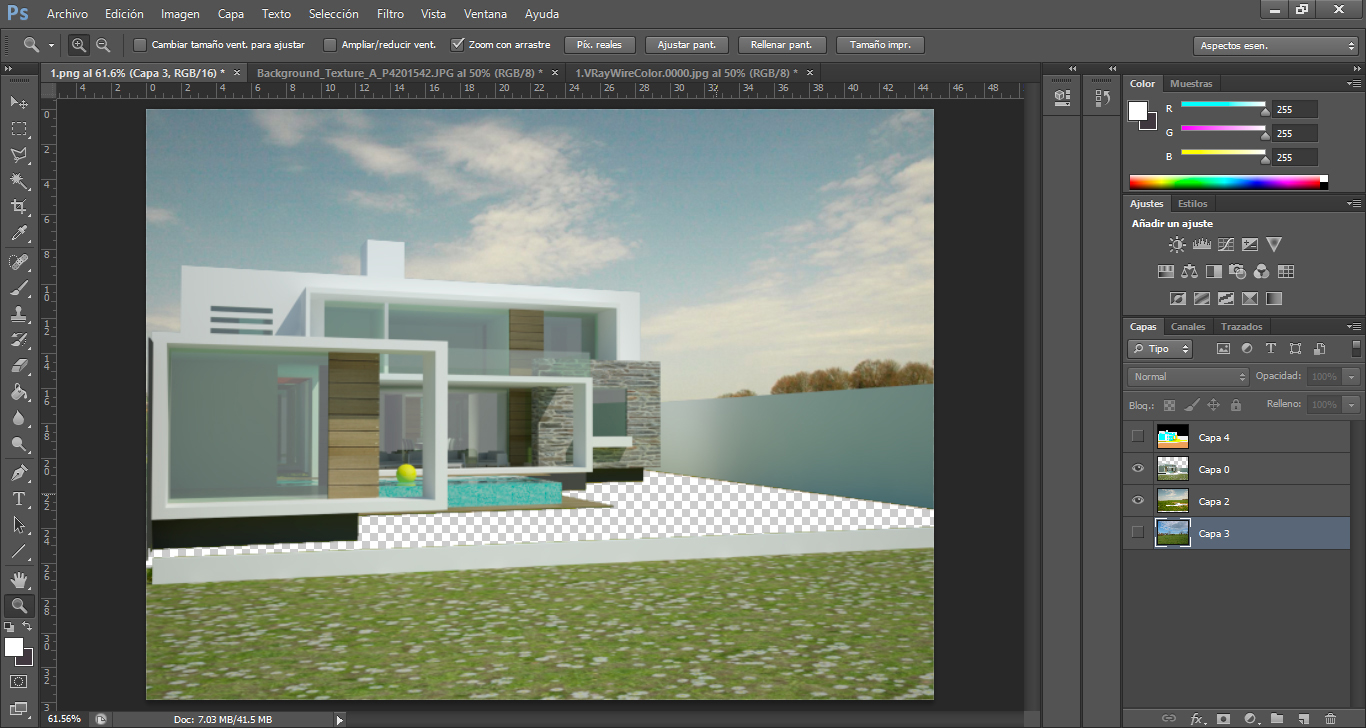This screenshot has height=728, width=1366.
Task: Enable Cambiar tamaño vent. para ajustar
Action: 139,44
